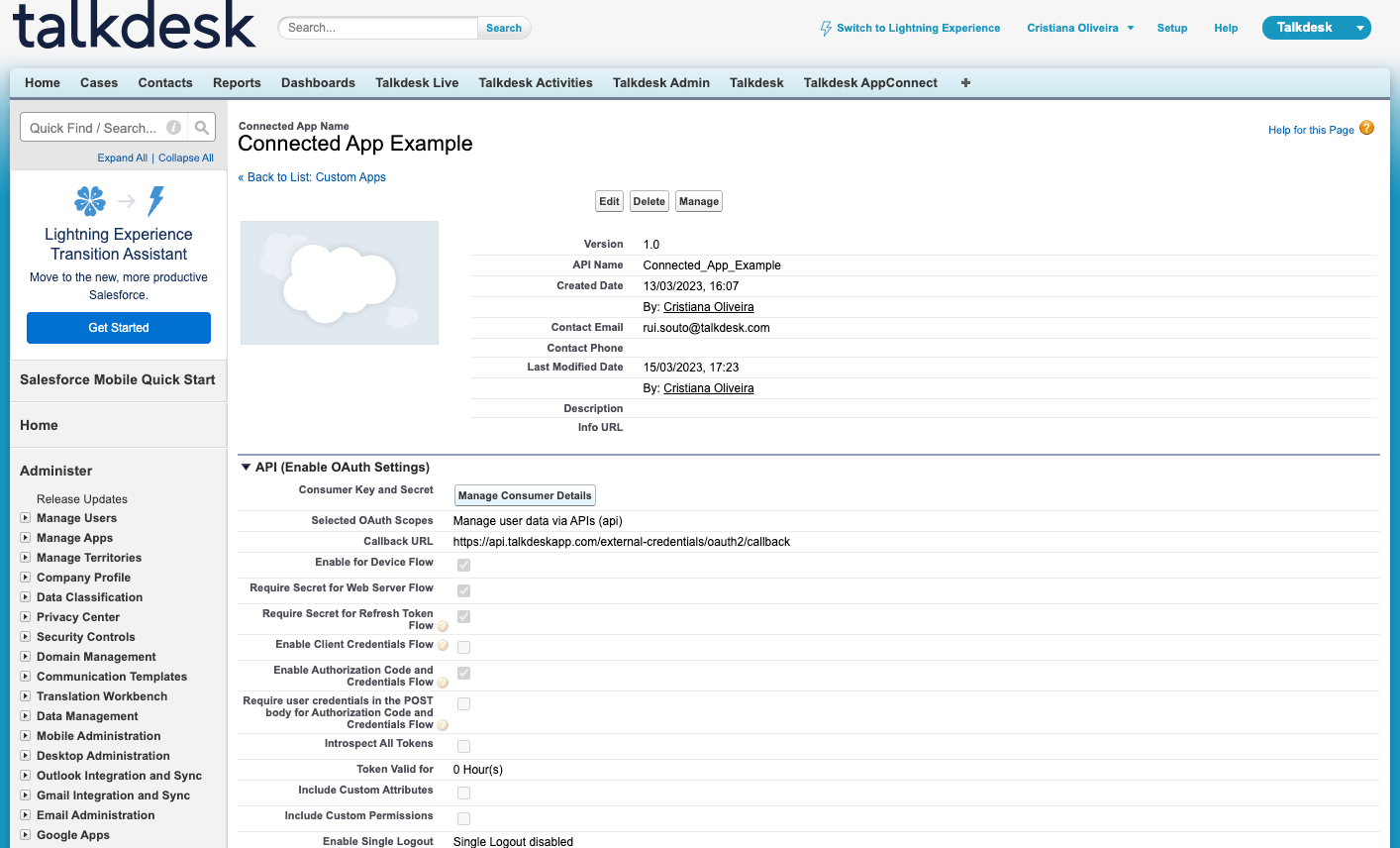Expand Company Profile tree node
This screenshot has width=1400, height=848.
[26, 578]
